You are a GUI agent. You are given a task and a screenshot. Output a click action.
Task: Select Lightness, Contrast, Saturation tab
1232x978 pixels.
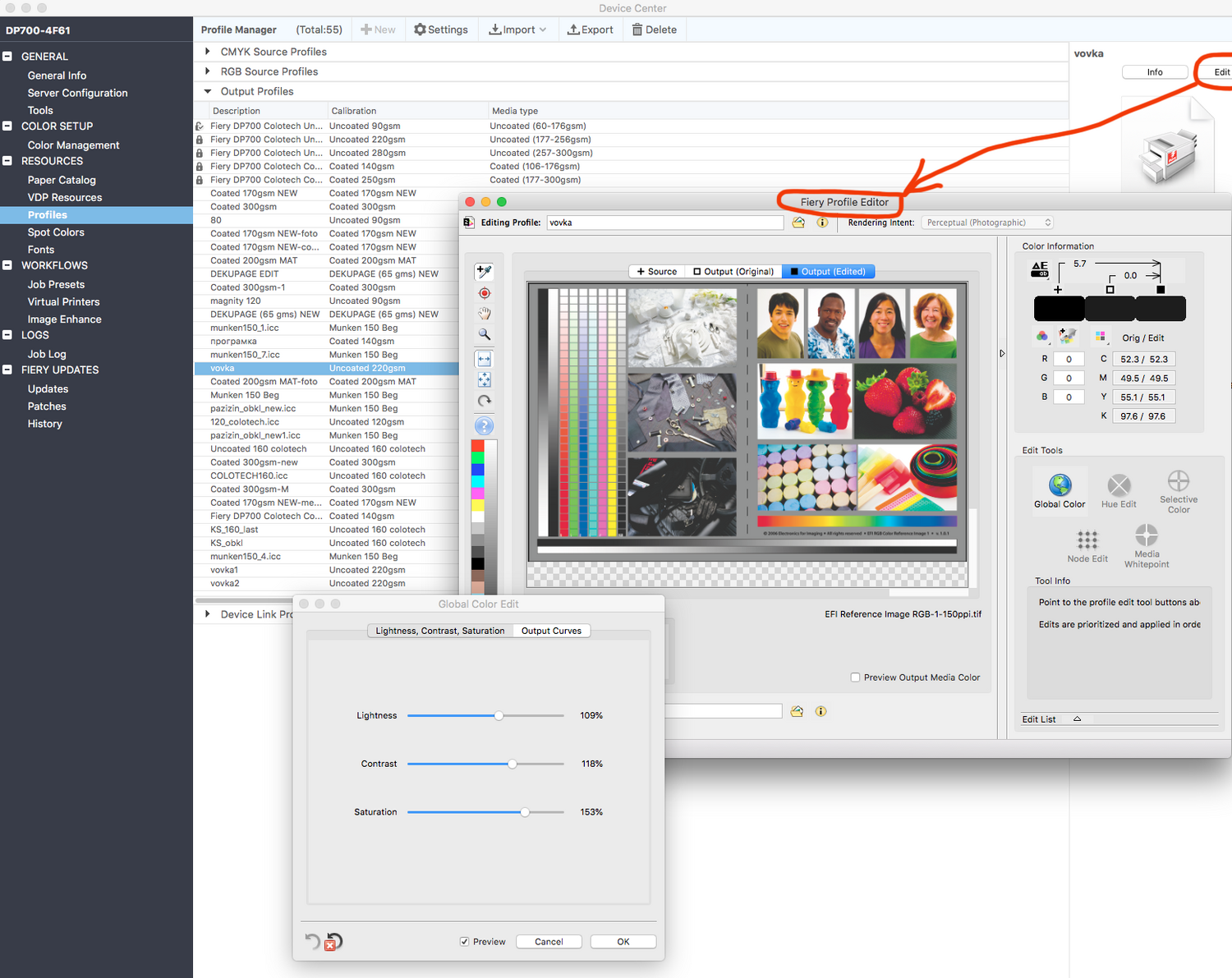coord(440,631)
